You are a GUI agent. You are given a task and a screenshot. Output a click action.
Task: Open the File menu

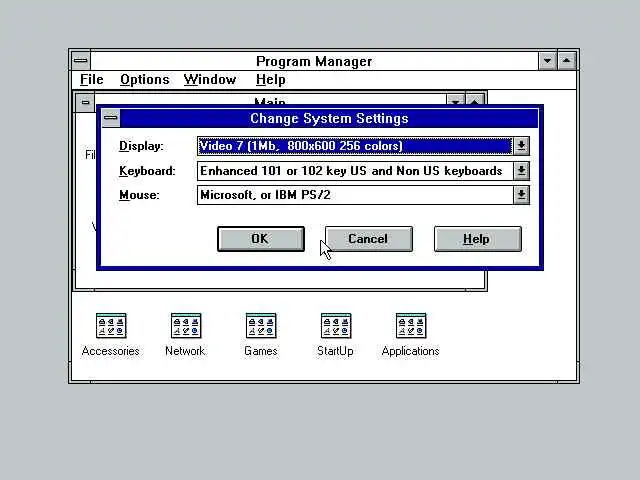click(91, 80)
